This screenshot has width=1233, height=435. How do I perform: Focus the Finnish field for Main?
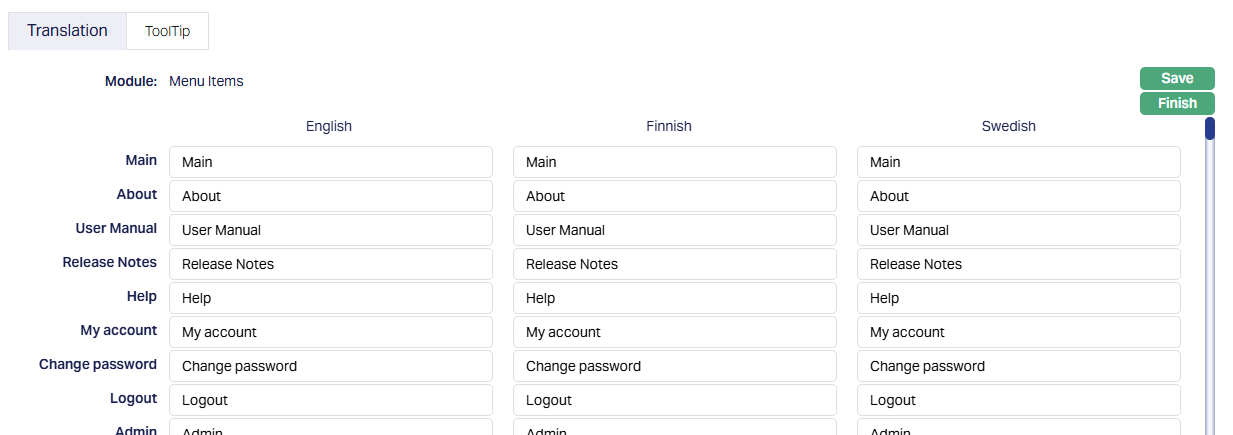[674, 162]
